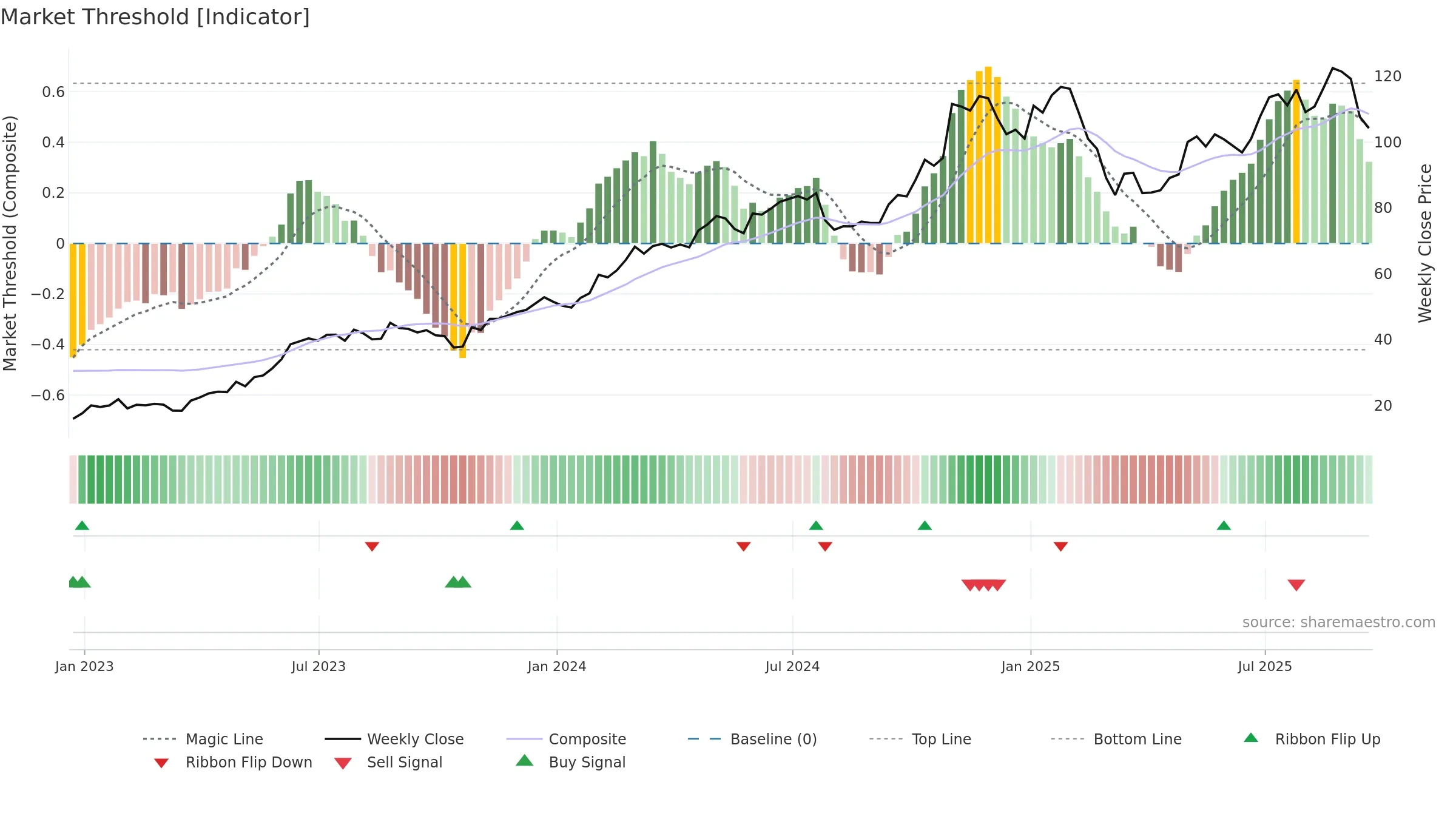Click the 40 right axis tick label
The image size is (1456, 819).
[x=1383, y=339]
